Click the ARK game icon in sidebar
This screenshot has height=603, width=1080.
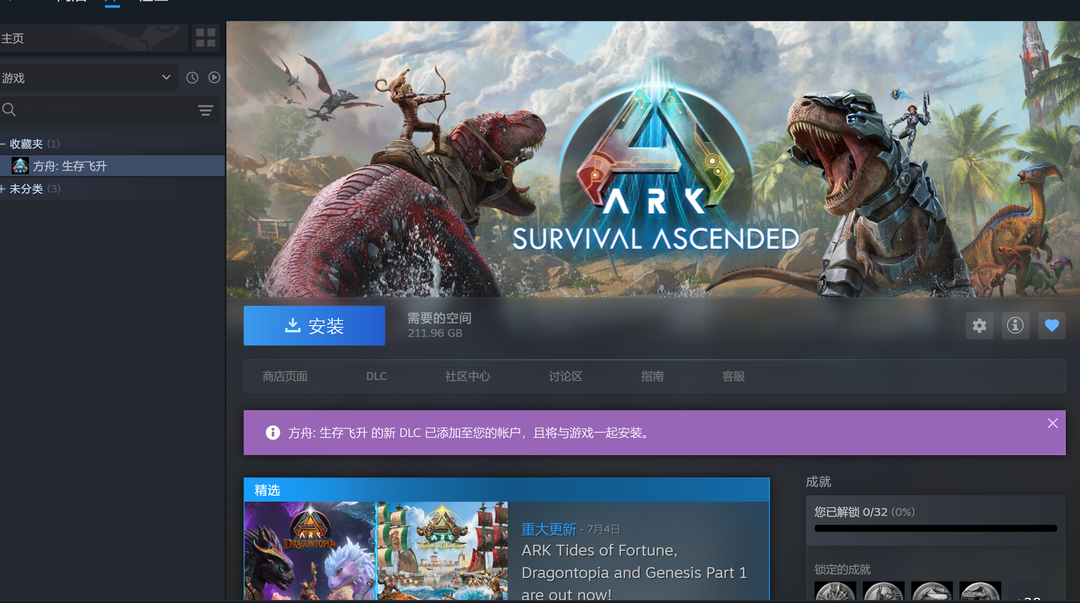click(x=20, y=166)
